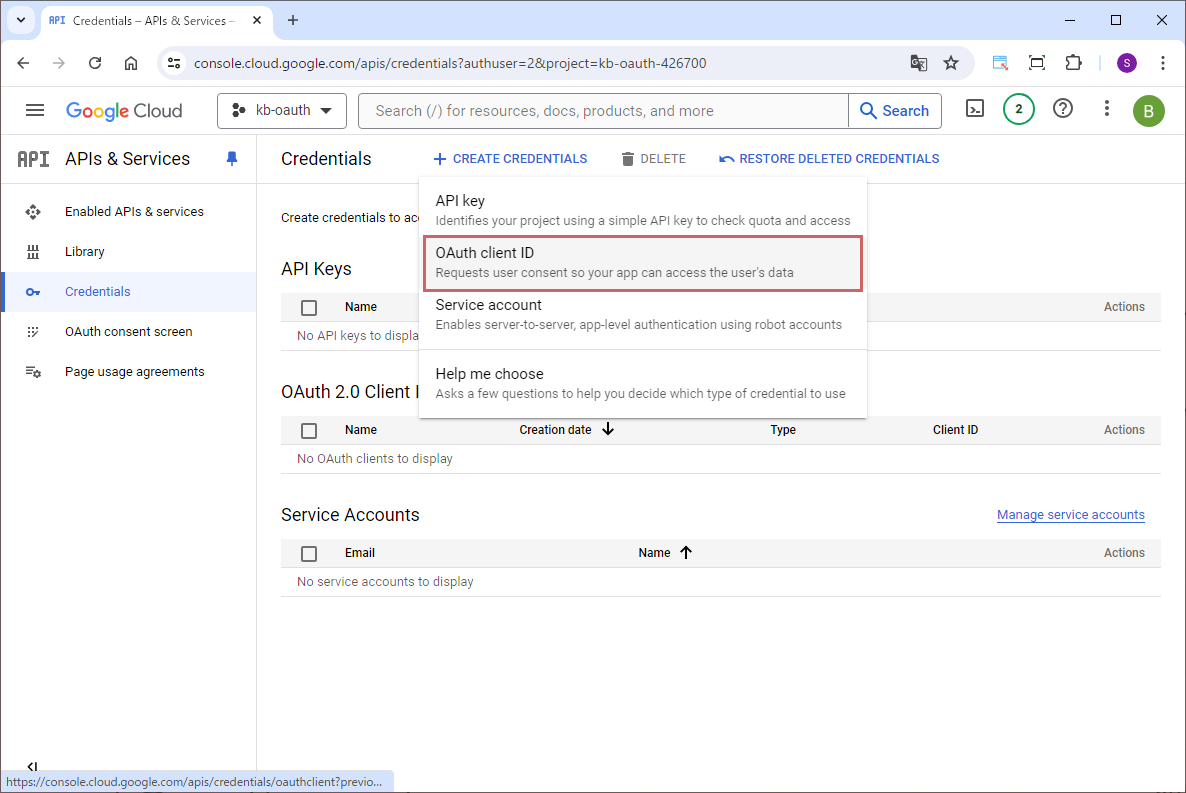The image size is (1186, 793).
Task: Open the browser tab search chevron
Action: (20, 20)
